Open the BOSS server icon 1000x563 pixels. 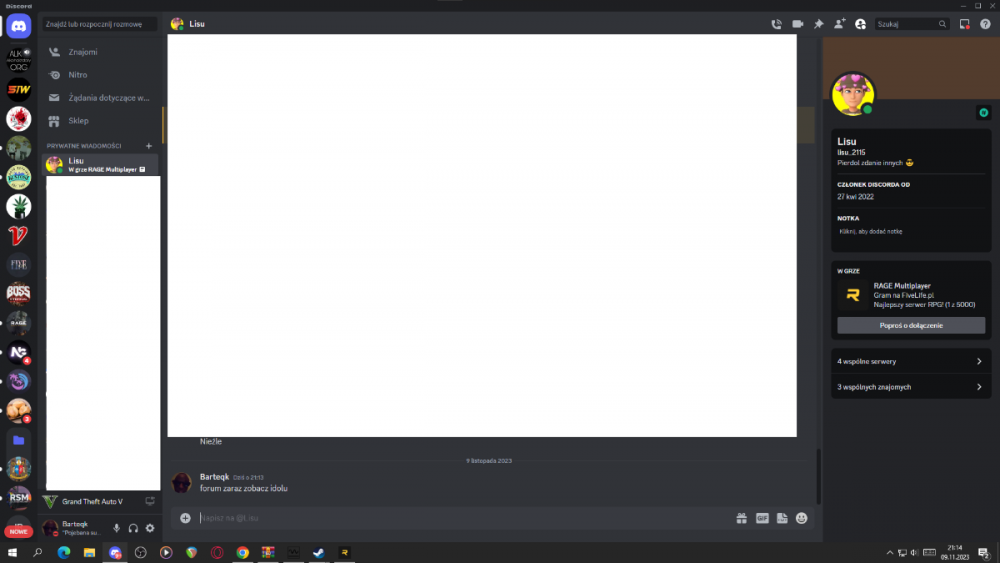[x=18, y=293]
